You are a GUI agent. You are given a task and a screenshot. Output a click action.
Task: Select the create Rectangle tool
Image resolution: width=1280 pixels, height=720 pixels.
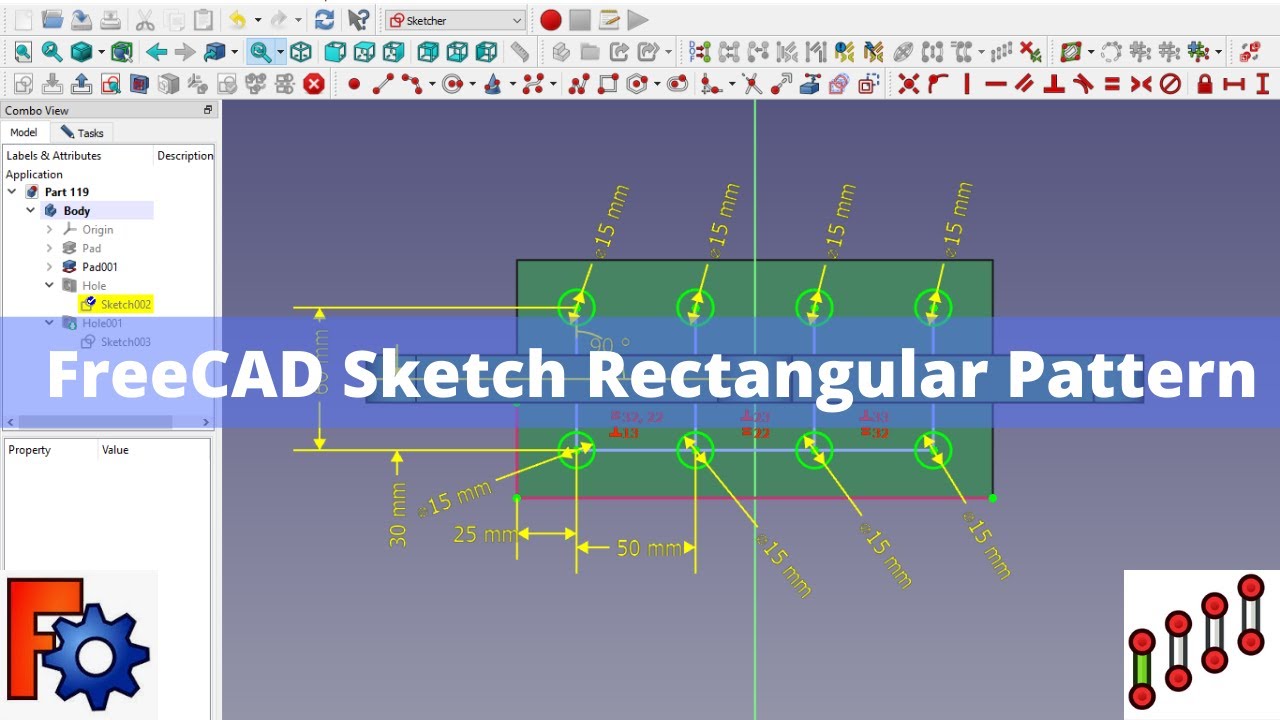607,84
